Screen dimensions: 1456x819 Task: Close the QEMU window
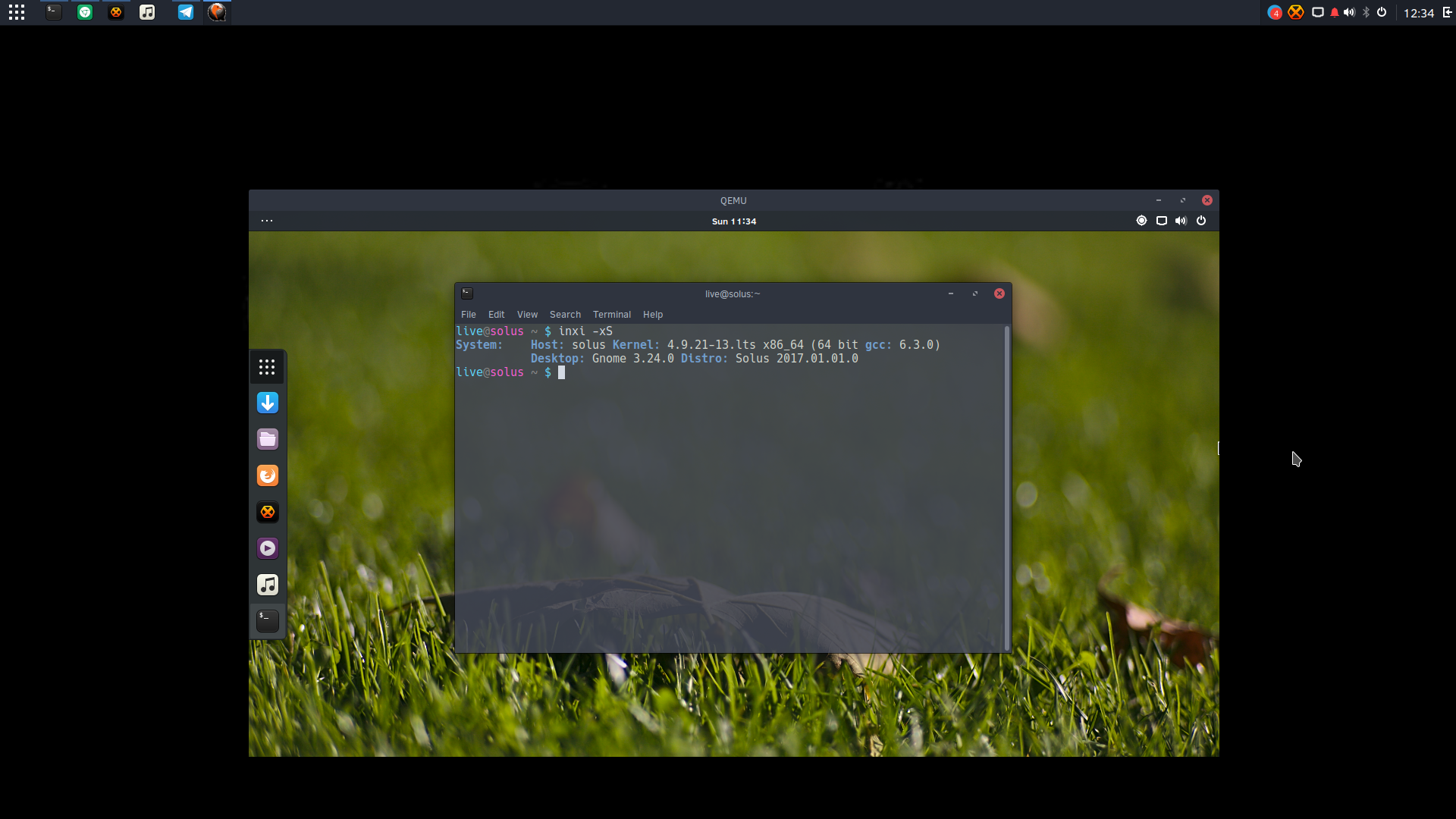(1207, 200)
